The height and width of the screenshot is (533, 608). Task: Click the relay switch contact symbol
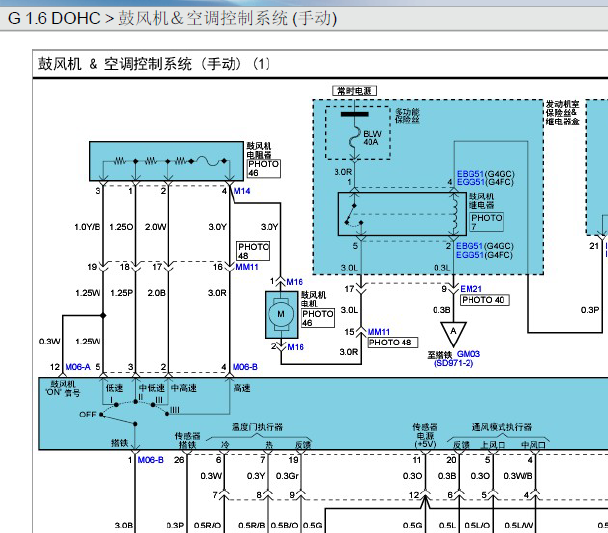354,214
